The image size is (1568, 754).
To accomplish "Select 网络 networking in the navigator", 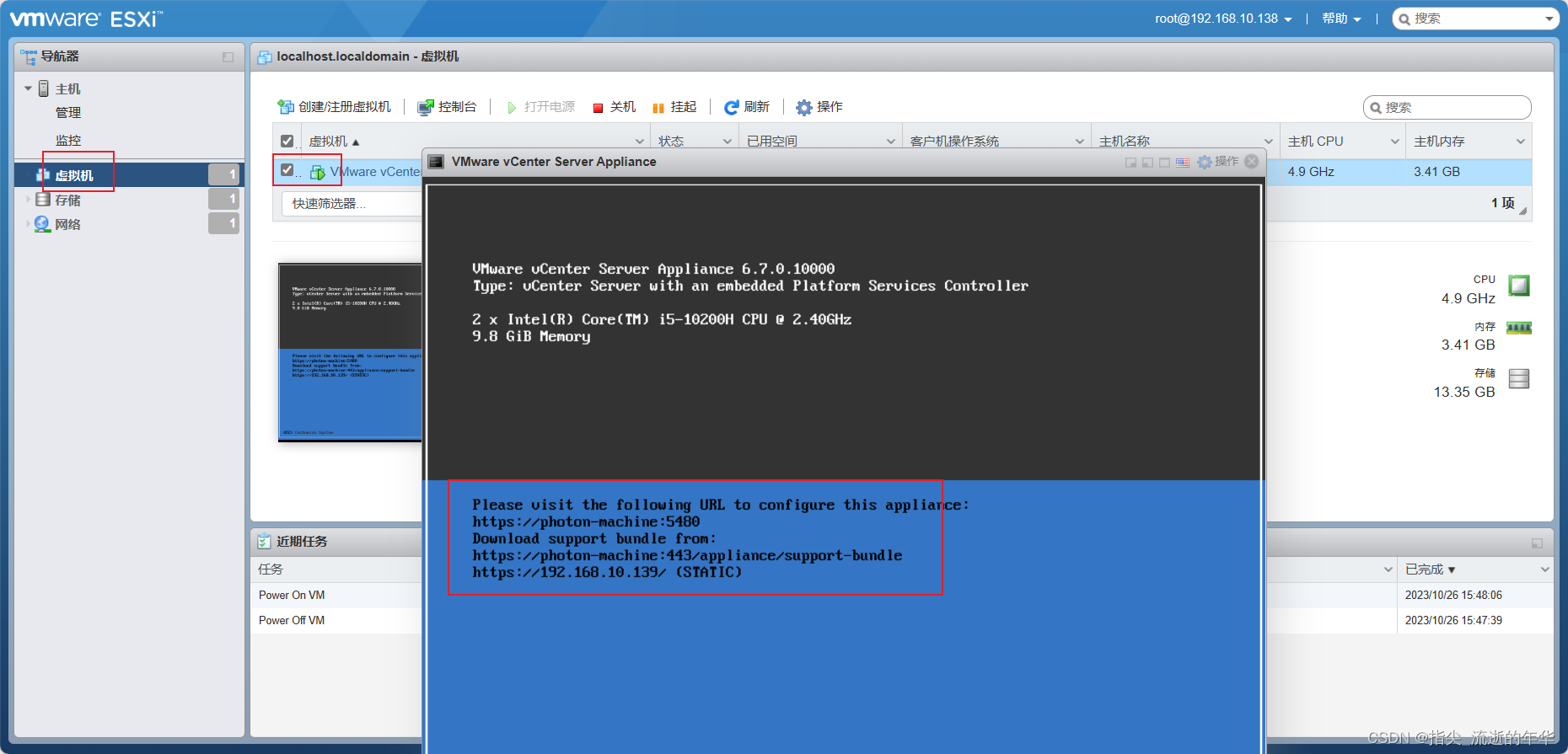I will pyautogui.click(x=67, y=224).
